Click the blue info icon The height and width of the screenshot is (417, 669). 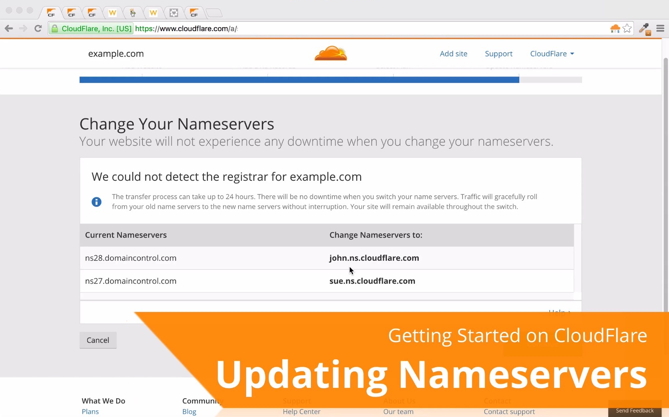coord(97,202)
